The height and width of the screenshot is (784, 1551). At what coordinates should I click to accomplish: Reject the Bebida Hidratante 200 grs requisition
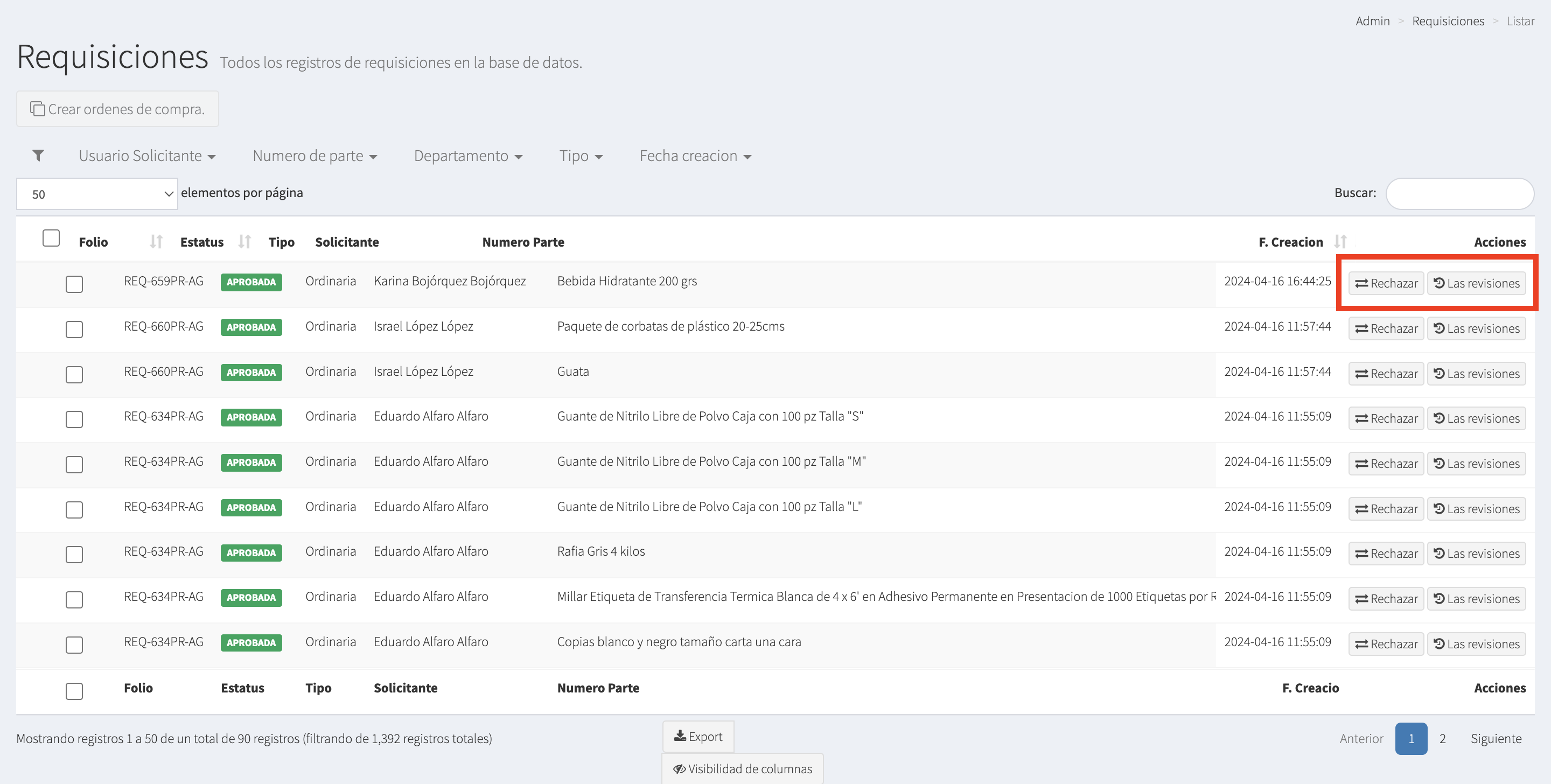click(1386, 283)
